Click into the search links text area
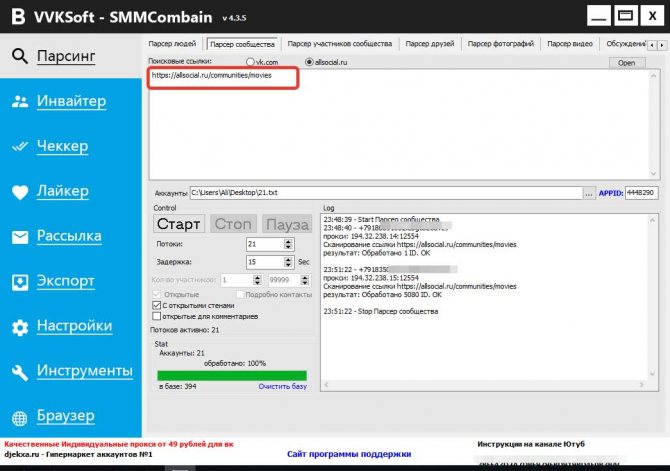Screen dimensions: 670x471 pyautogui.click(x=398, y=124)
